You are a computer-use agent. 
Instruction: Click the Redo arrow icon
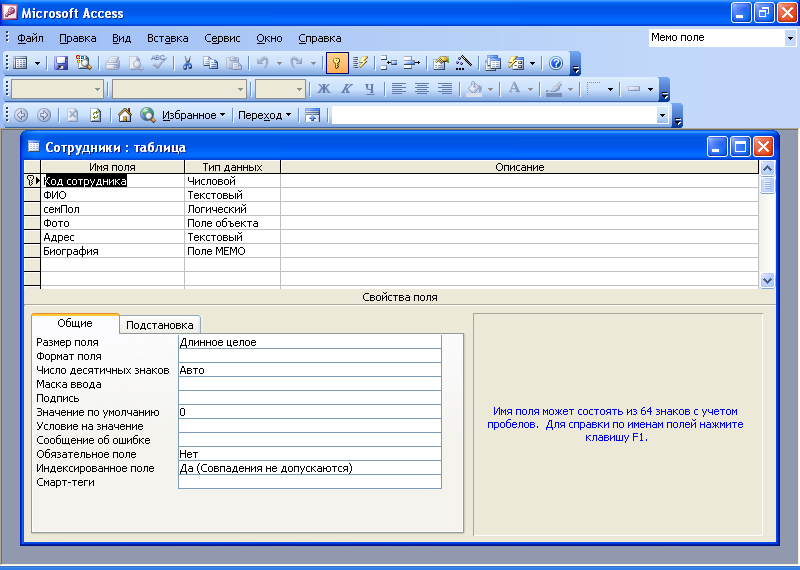coord(296,63)
